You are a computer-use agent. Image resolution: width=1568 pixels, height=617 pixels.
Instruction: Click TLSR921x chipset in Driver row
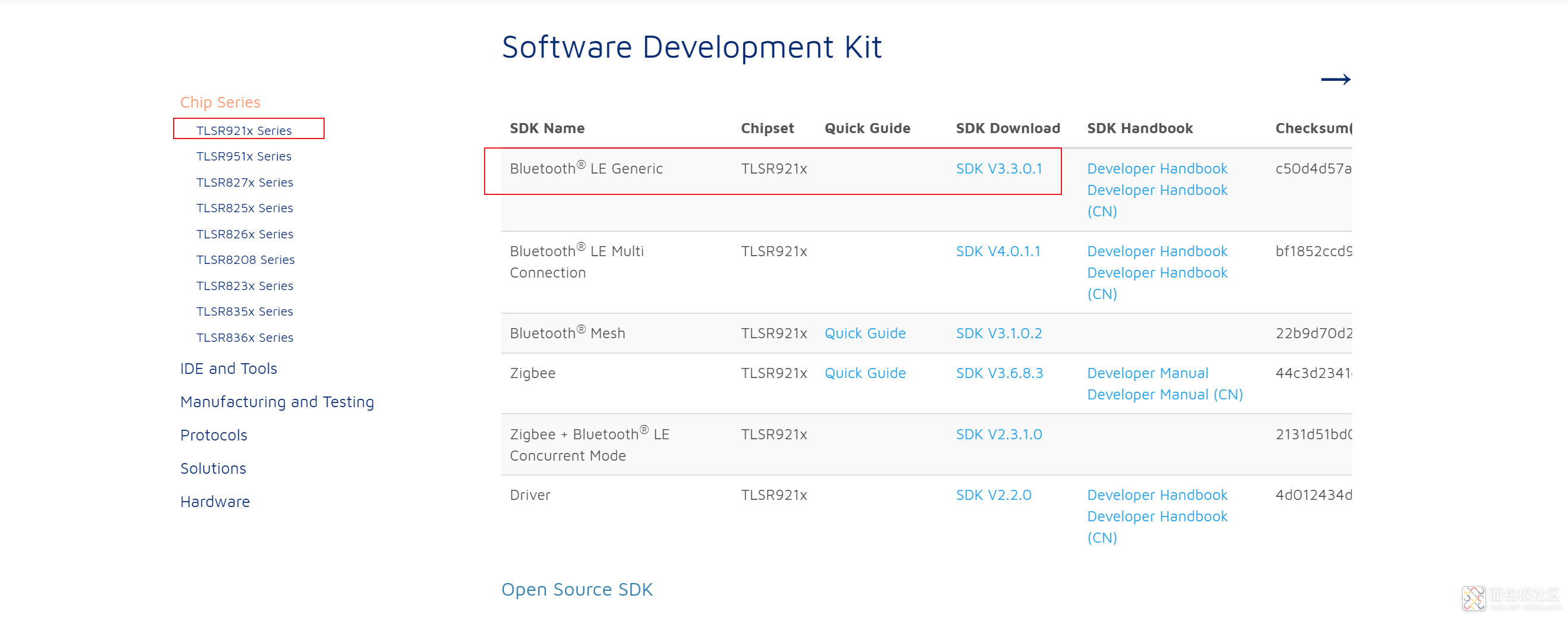click(774, 495)
